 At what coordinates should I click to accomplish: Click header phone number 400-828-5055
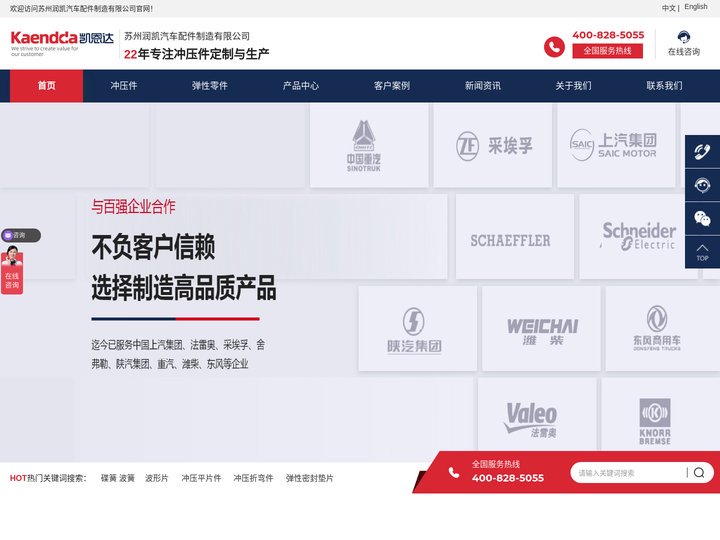pyautogui.click(x=608, y=35)
